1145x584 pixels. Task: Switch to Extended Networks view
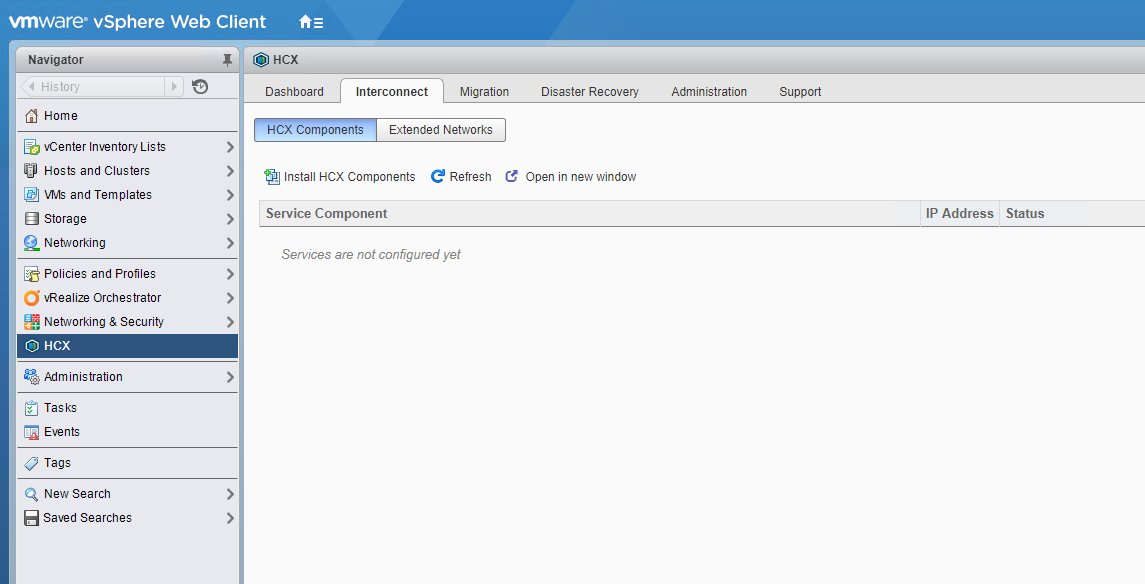(440, 130)
